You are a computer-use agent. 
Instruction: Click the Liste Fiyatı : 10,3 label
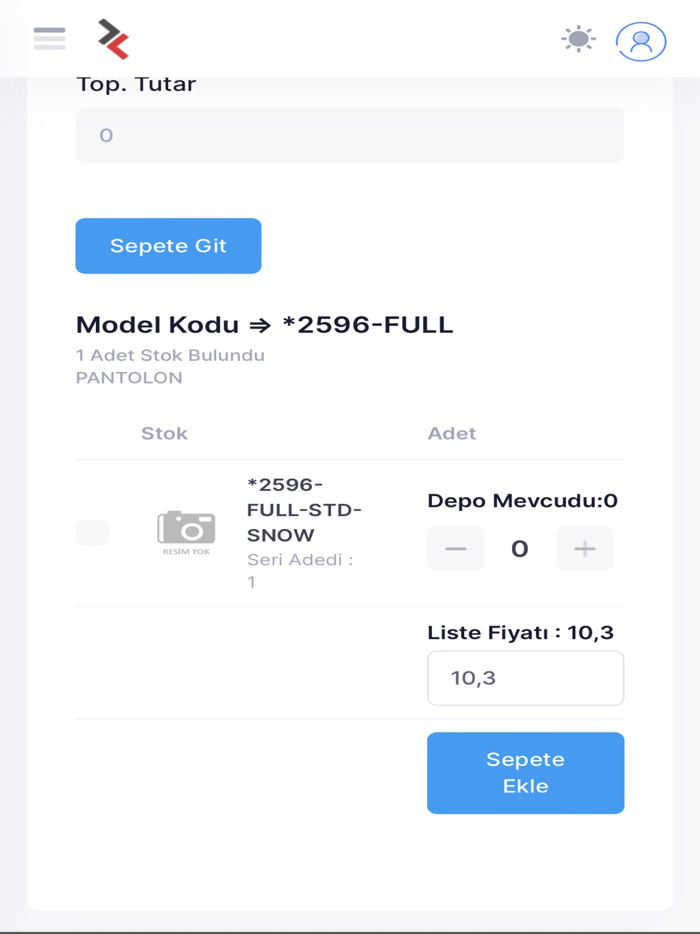coord(522,632)
